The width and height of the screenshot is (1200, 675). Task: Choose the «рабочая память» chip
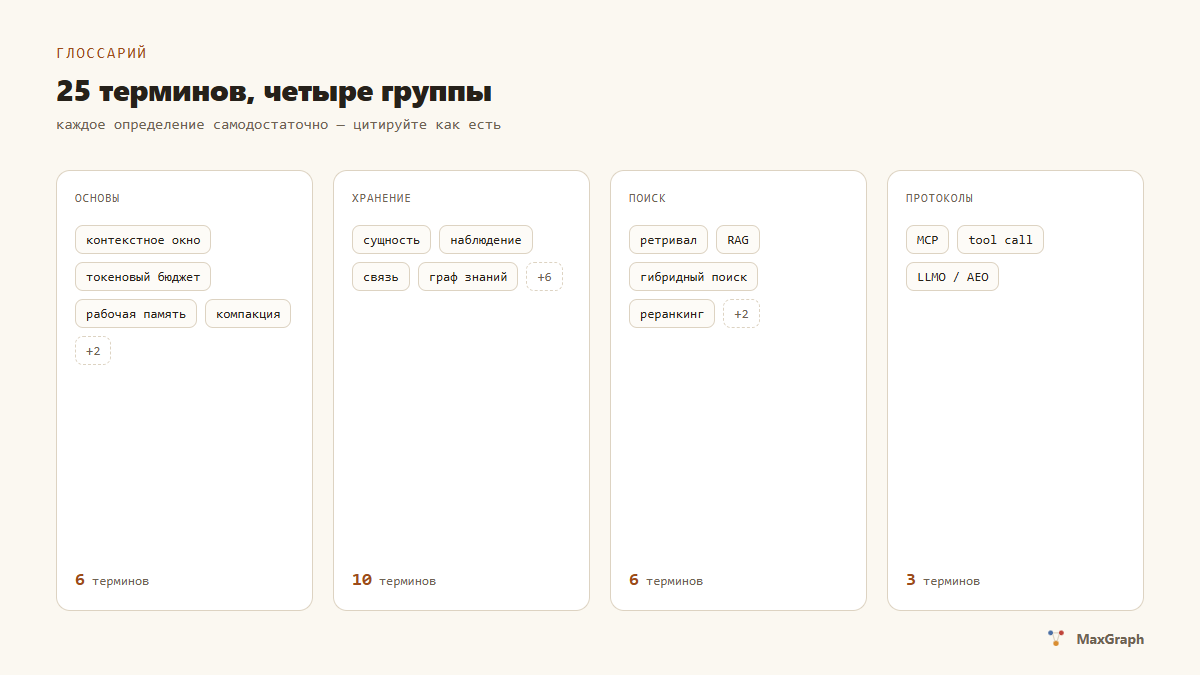[x=136, y=314]
